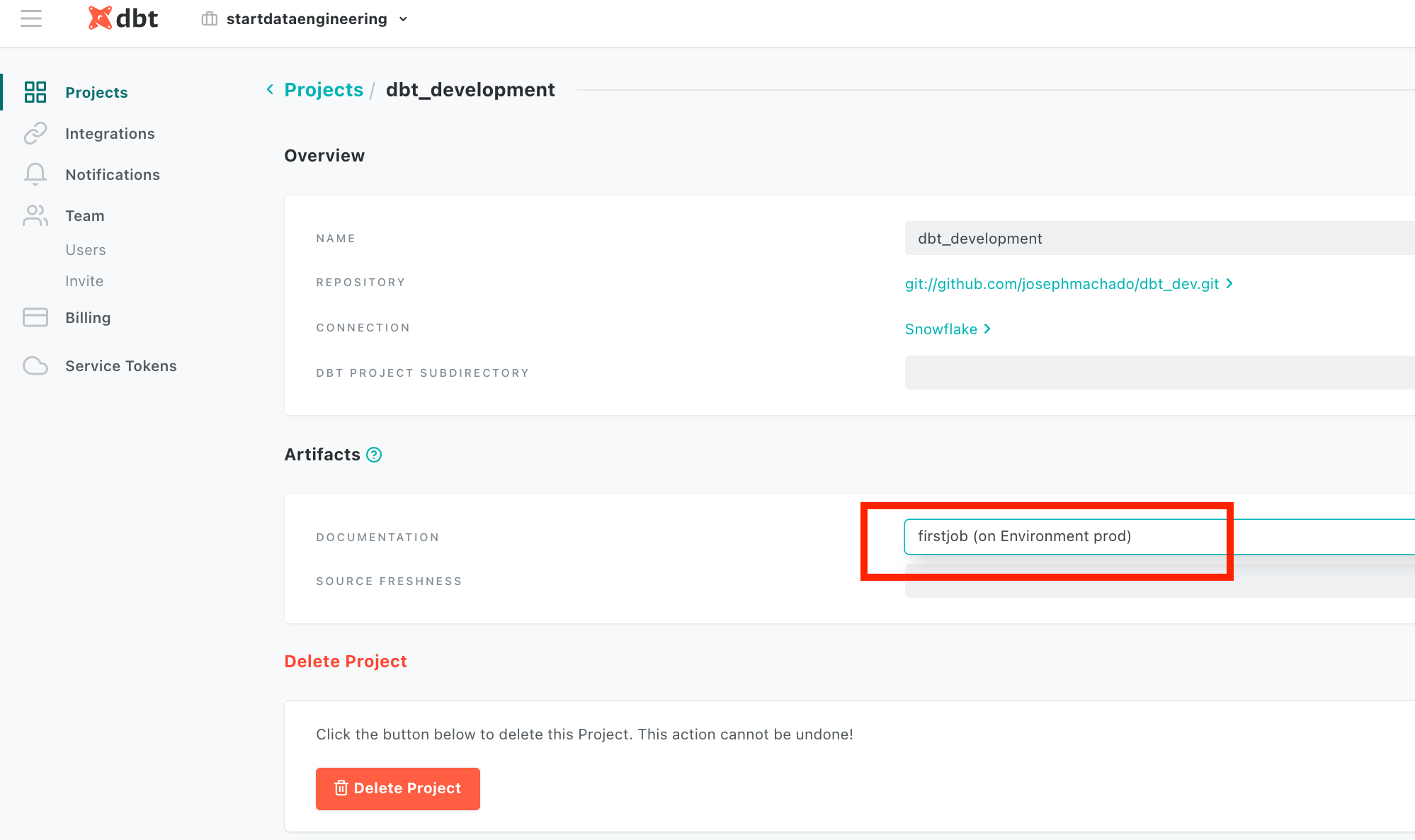Click the Team people icon
This screenshot has width=1415, height=840.
[35, 215]
